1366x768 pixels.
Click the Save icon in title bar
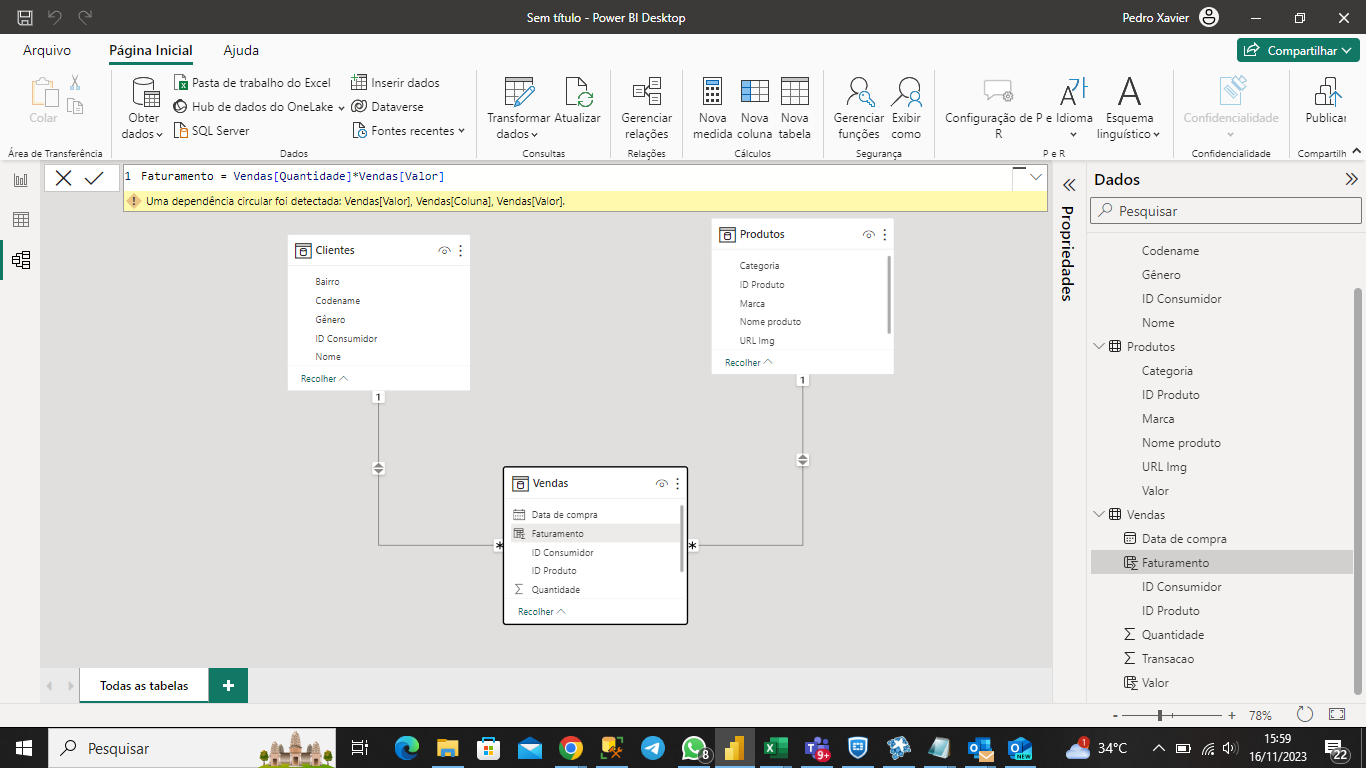[x=25, y=17]
